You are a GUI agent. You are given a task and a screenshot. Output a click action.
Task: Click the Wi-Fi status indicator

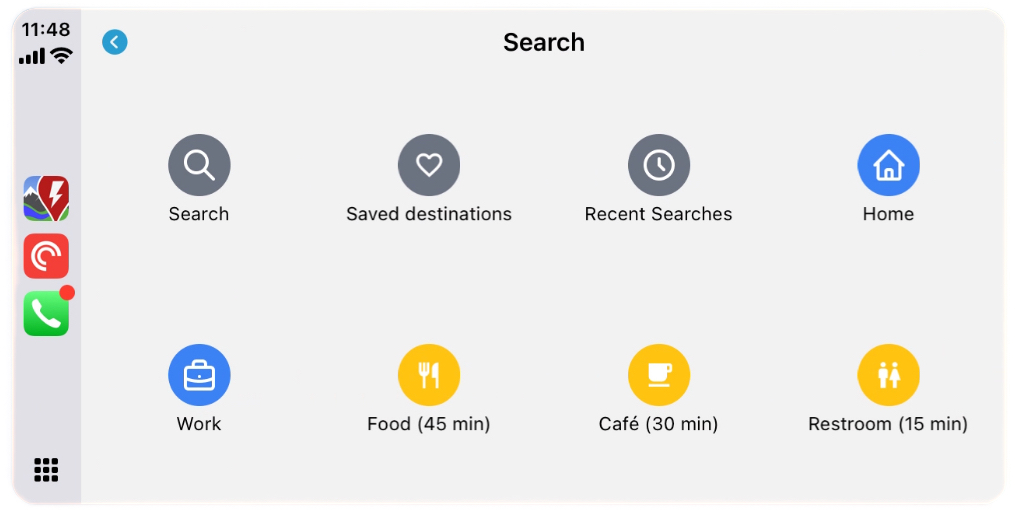pyautogui.click(x=62, y=56)
